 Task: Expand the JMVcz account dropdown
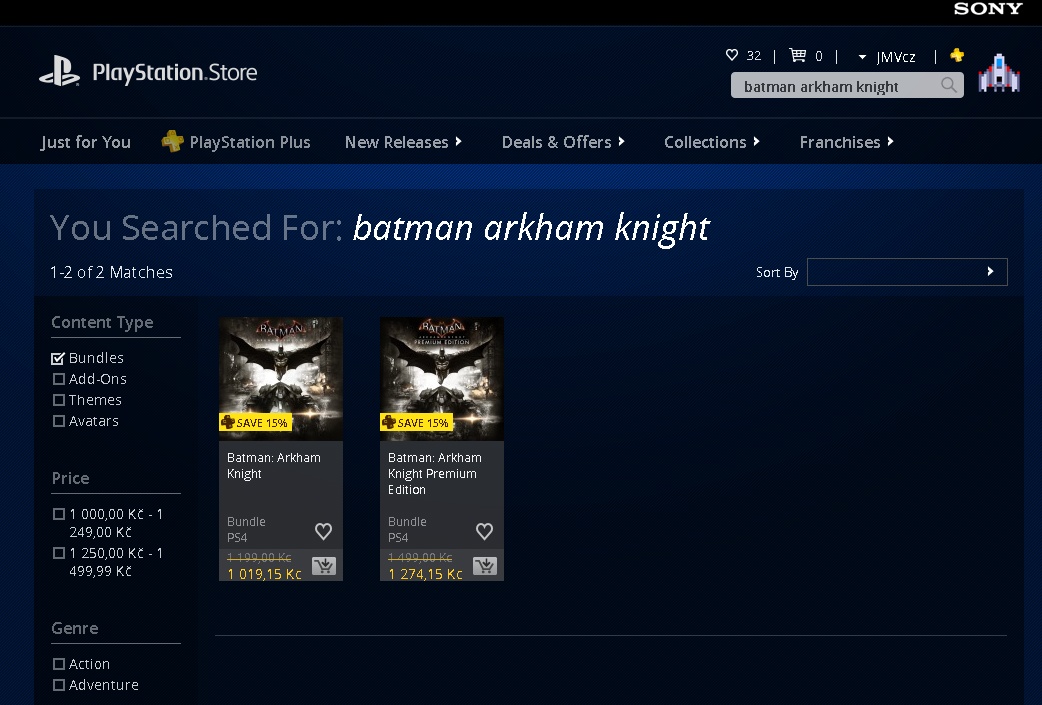tap(887, 56)
